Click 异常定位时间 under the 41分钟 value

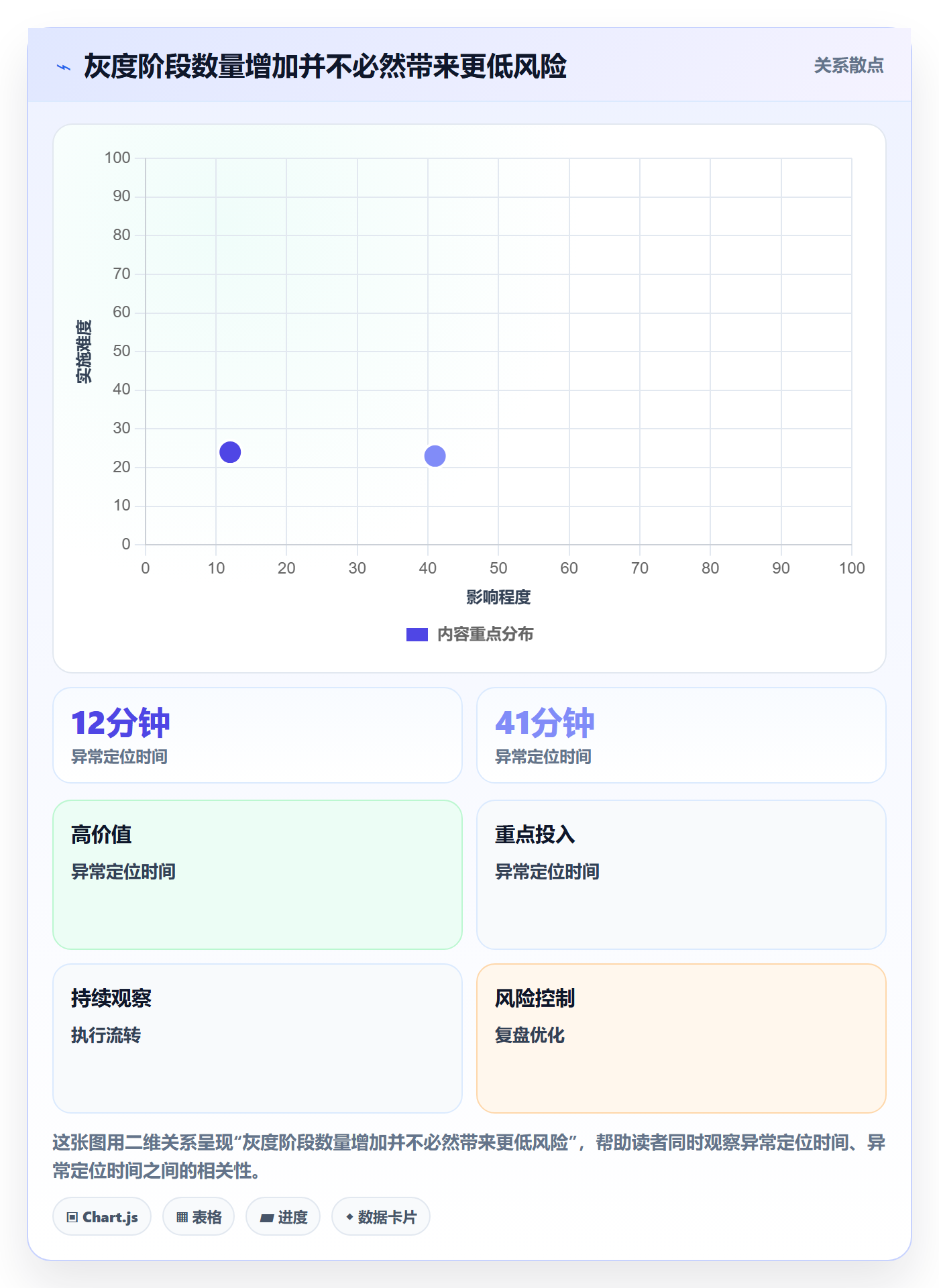pyautogui.click(x=543, y=757)
